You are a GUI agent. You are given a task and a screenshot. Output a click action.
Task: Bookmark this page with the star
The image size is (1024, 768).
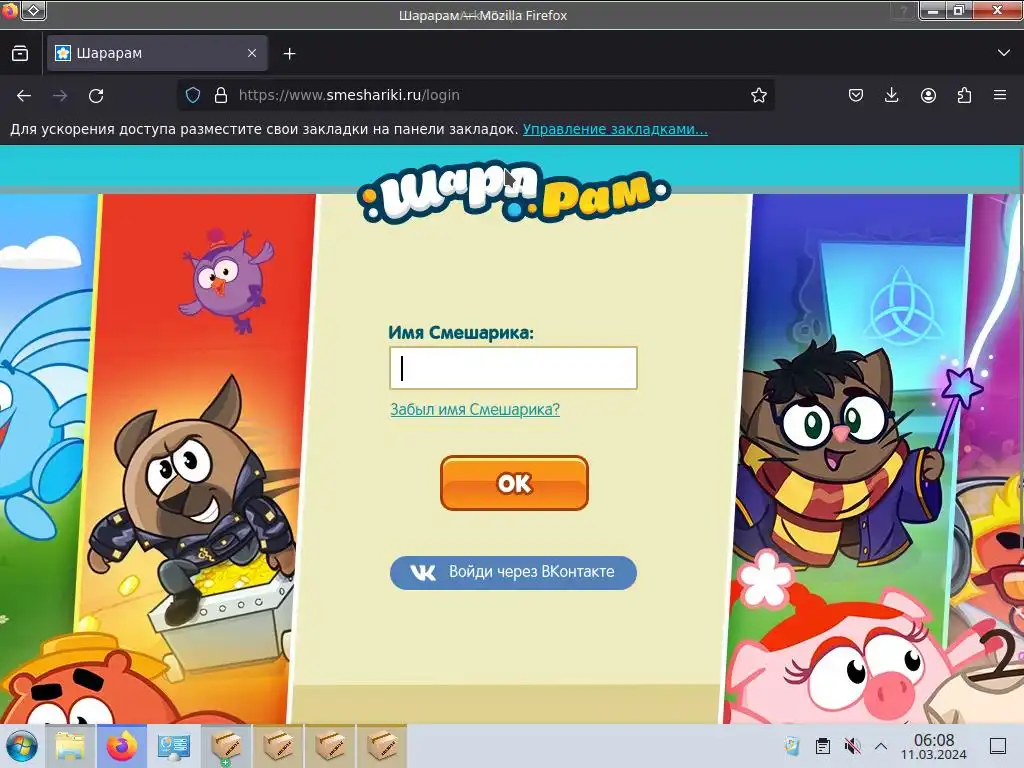(758, 95)
